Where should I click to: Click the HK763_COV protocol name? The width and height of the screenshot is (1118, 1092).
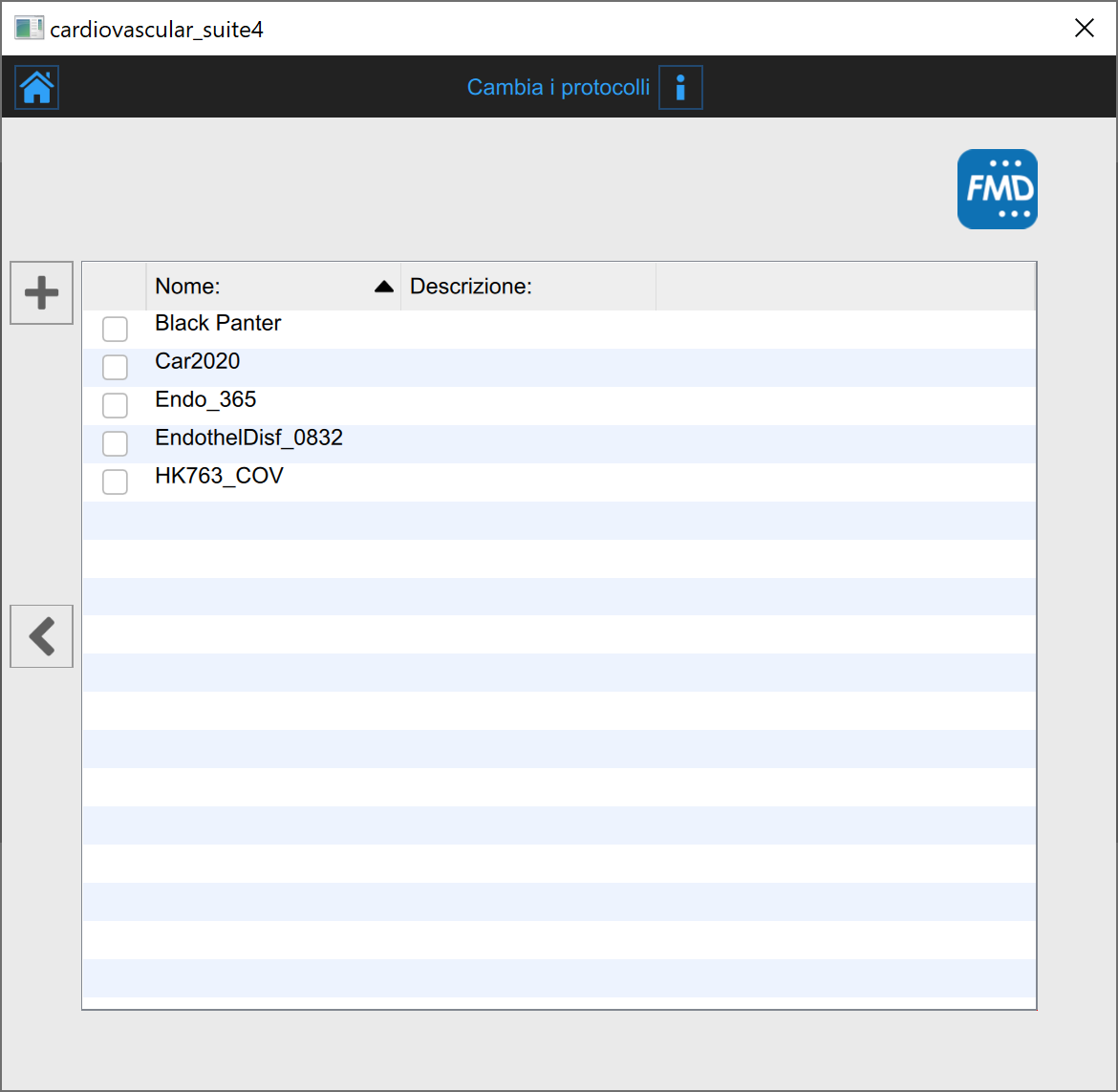(x=219, y=476)
